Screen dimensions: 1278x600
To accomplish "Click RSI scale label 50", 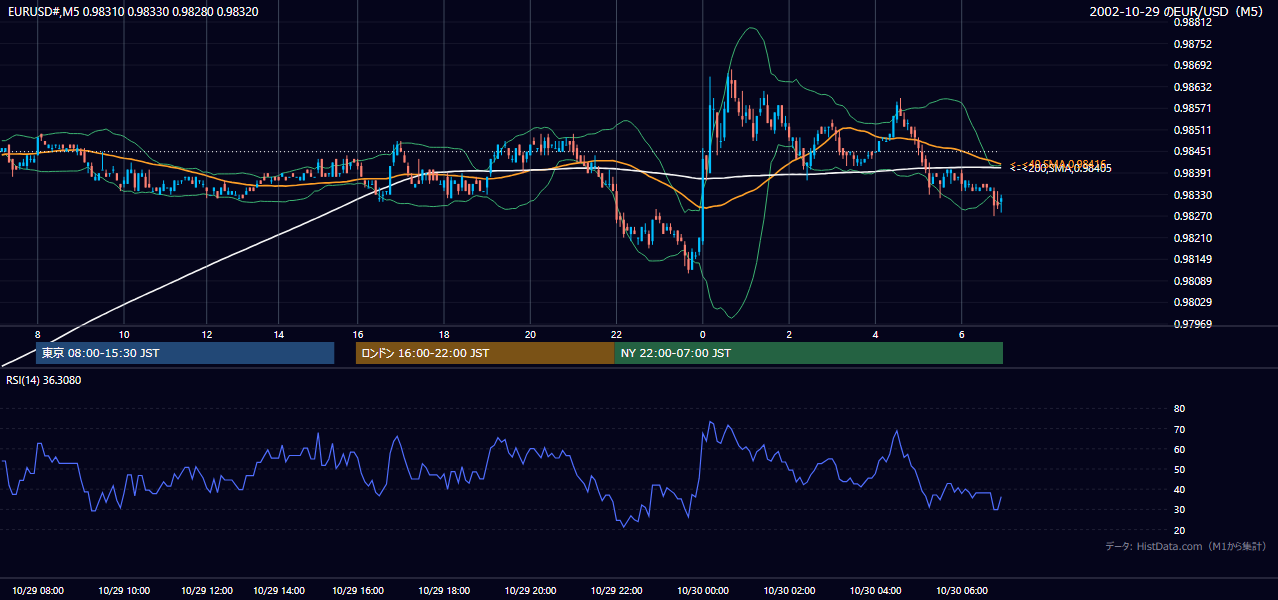I will coord(1179,469).
